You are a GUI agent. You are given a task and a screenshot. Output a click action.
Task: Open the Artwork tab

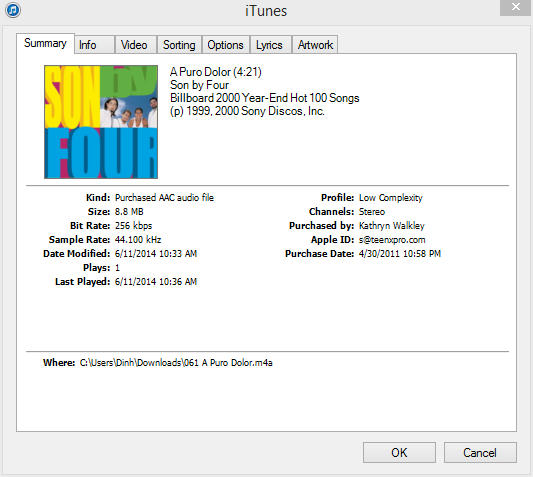(315, 45)
